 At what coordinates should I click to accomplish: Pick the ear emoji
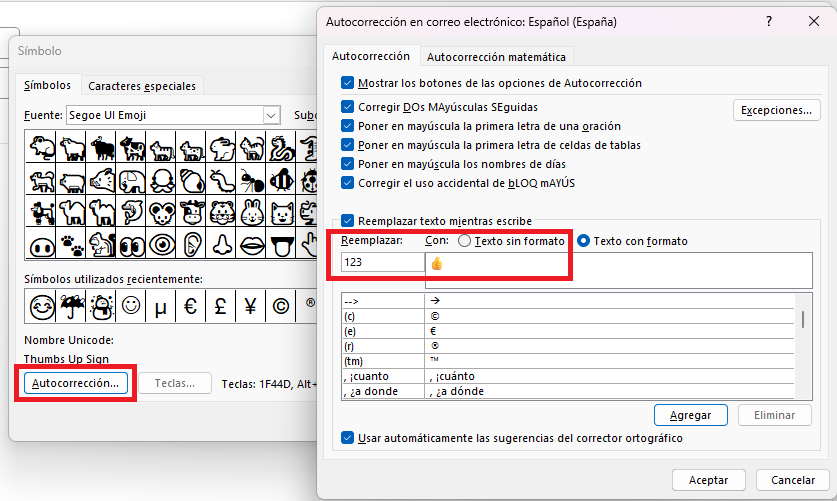[192, 244]
